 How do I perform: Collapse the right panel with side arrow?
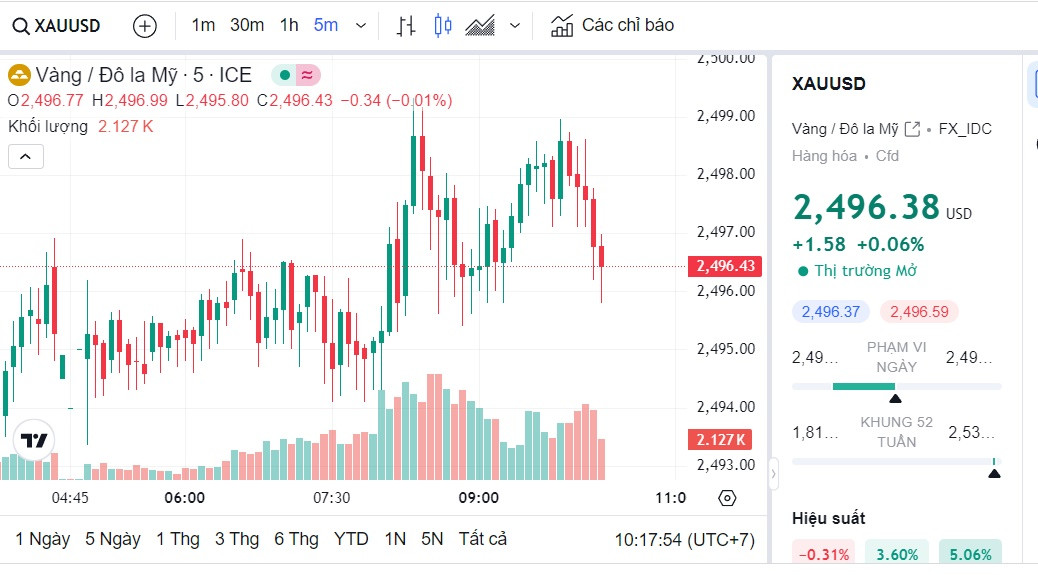coord(773,474)
